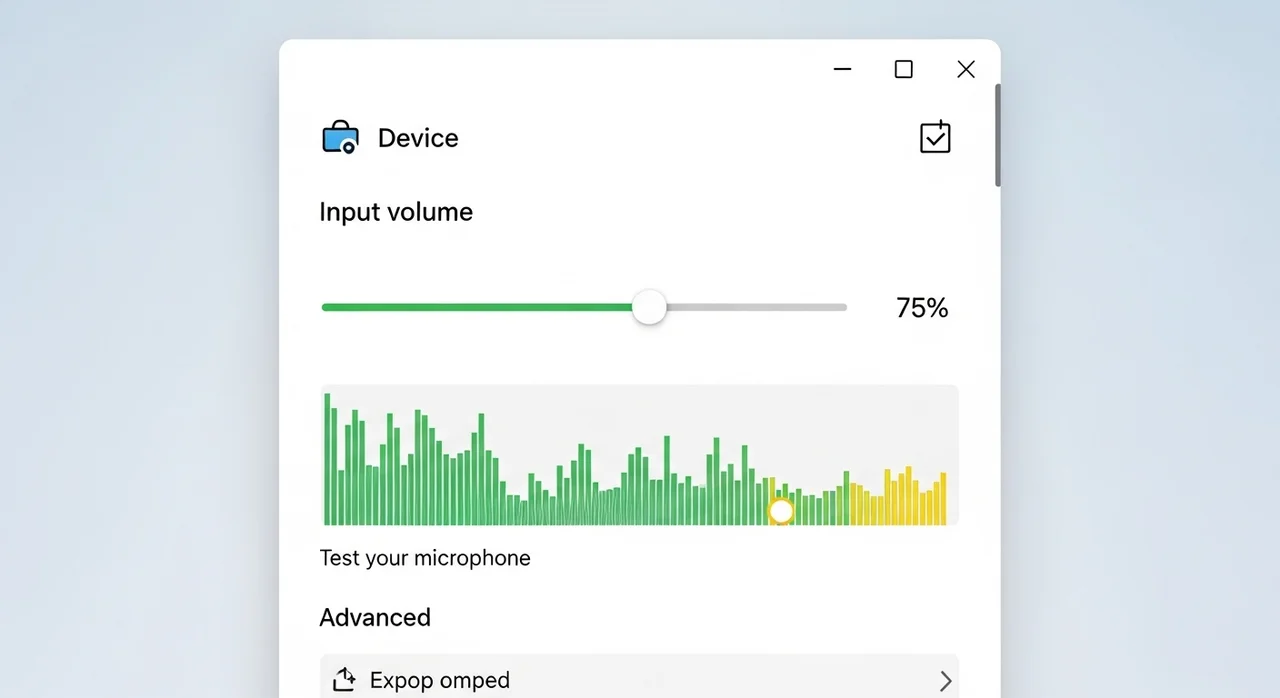Expand the Expop omped chevron arrow
The width and height of the screenshot is (1280, 698).
945,681
